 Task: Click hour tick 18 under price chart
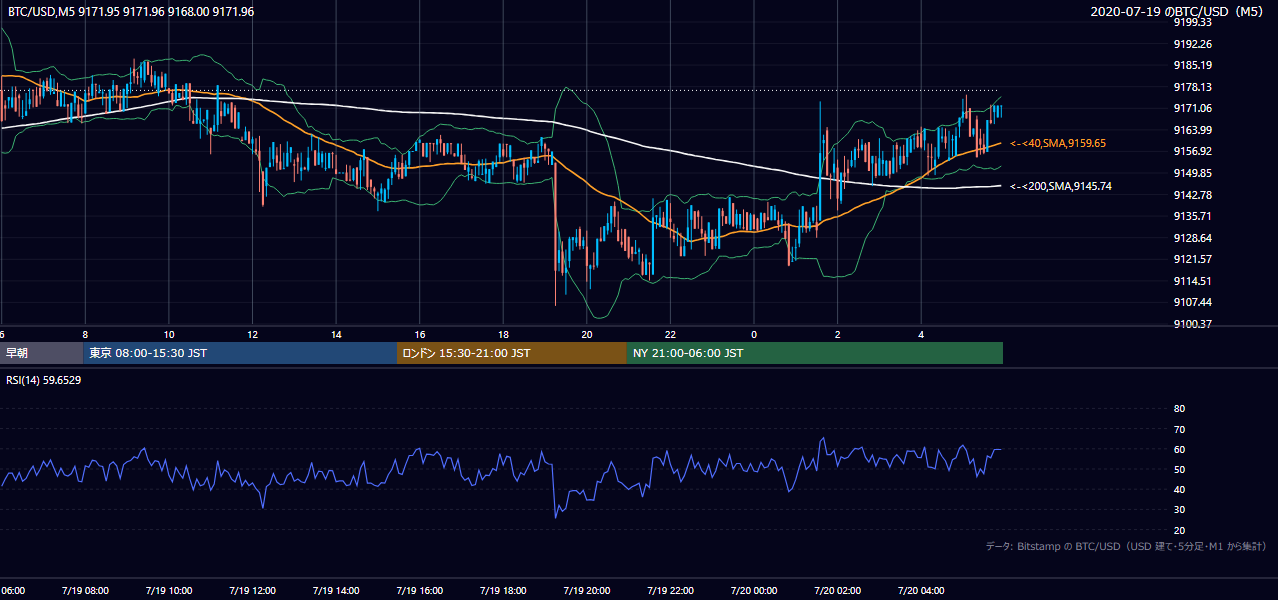click(x=503, y=334)
